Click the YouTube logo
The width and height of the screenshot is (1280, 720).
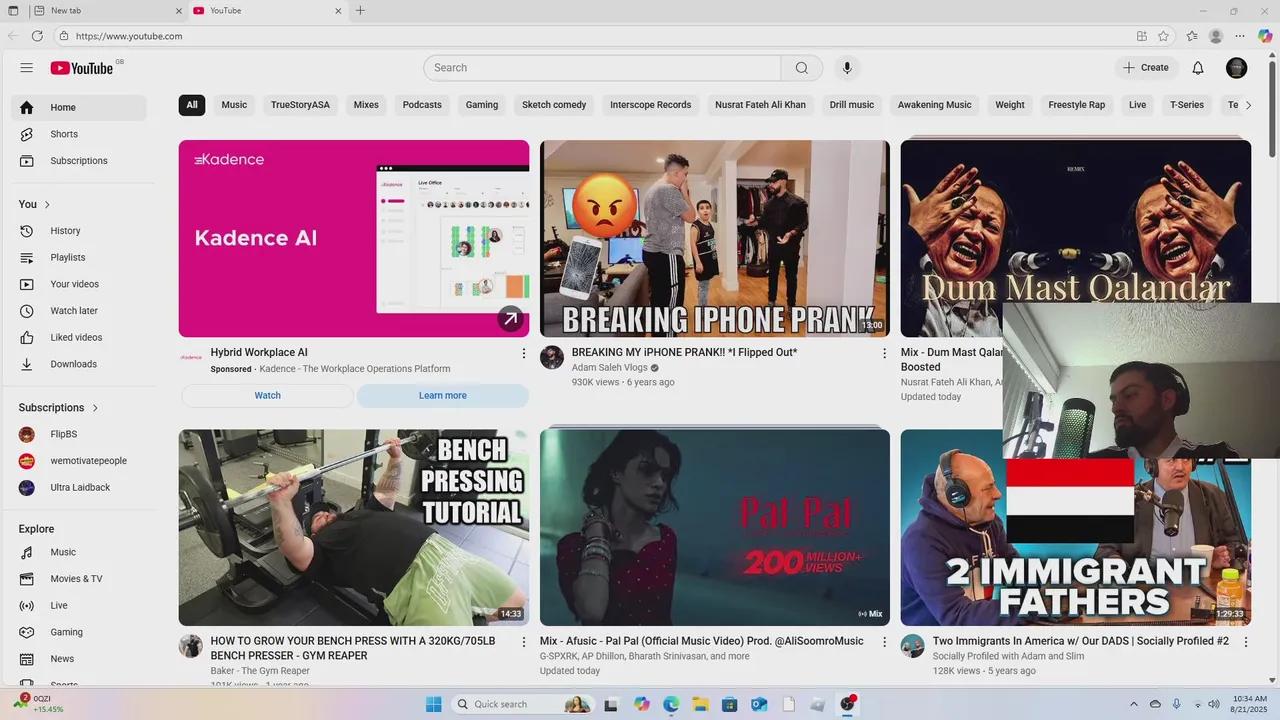pos(82,68)
